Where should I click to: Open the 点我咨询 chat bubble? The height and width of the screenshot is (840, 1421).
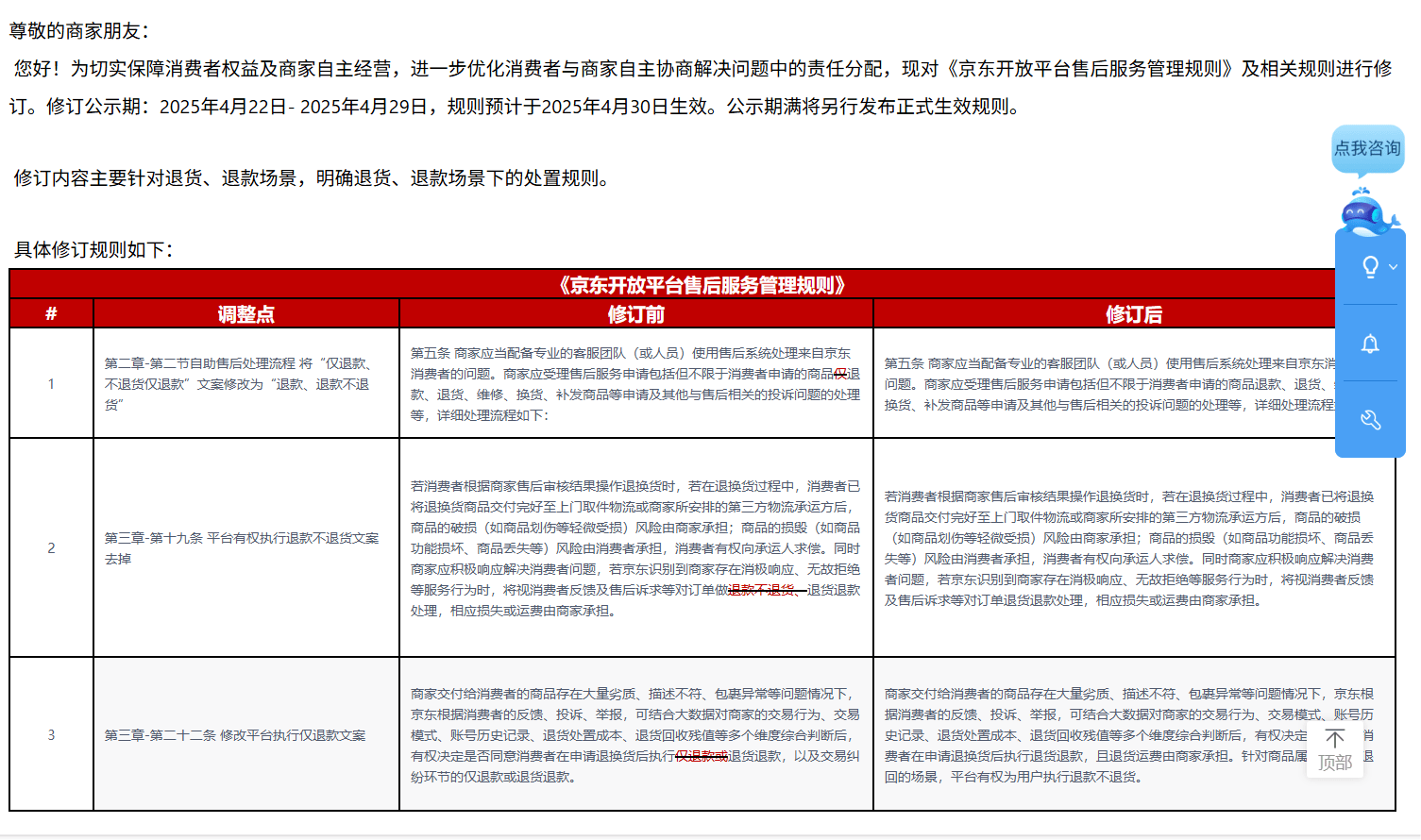coord(1368,149)
